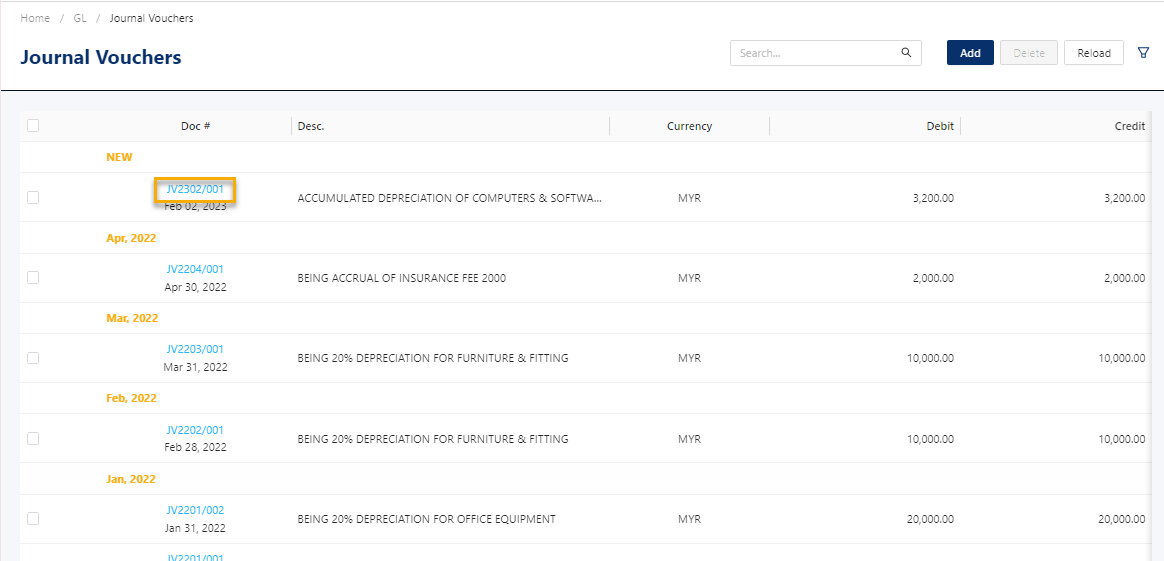Click the debit value 3,200.00
Viewport: 1164px width, 561px height.
[931, 198]
